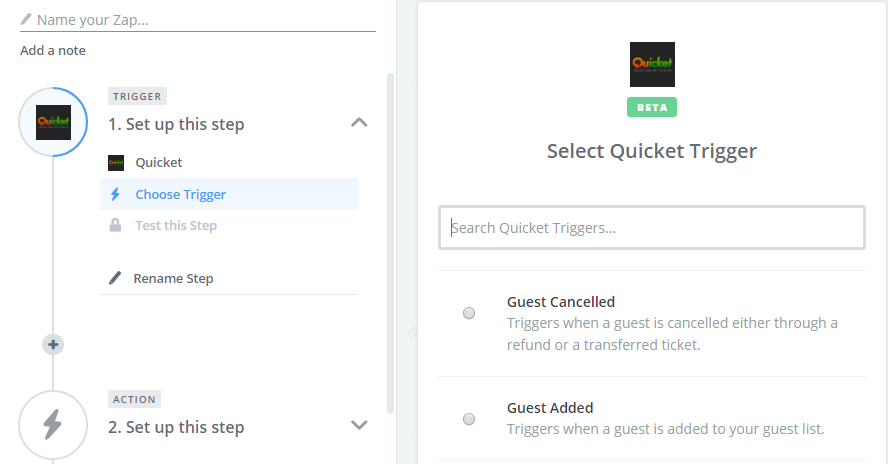
Task: Select the Guest Added radio button
Action: click(x=469, y=419)
